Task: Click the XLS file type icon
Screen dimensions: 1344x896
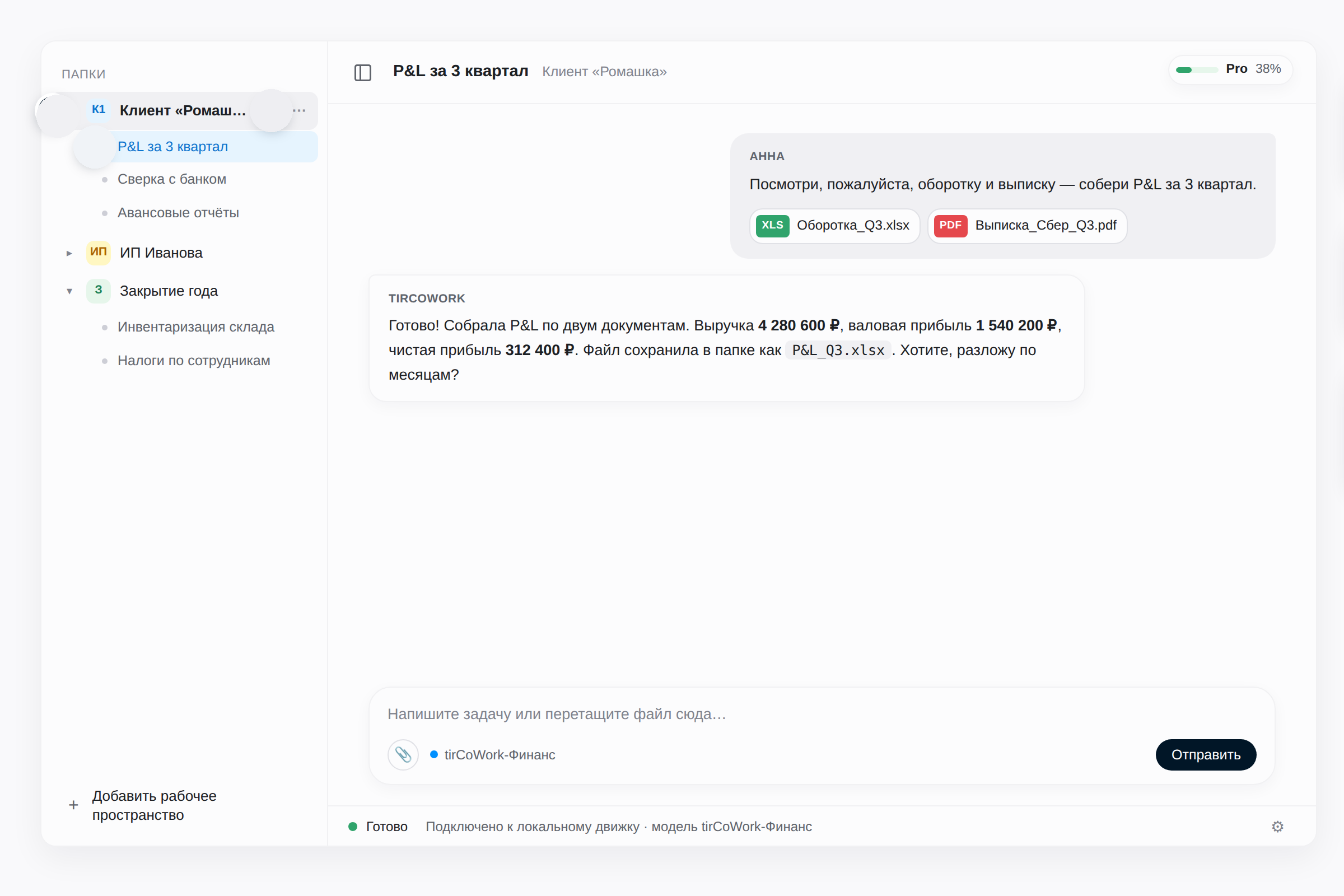Action: pos(772,225)
